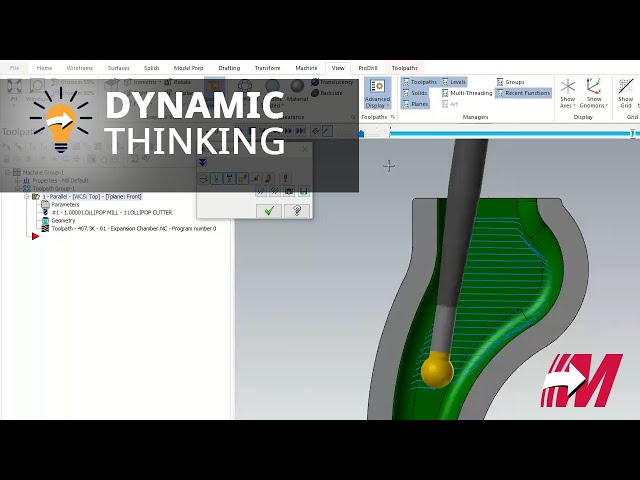Screen dimensions: 640x480
Task: Toggle the display tool icon in dialog
Action: click(x=216, y=178)
